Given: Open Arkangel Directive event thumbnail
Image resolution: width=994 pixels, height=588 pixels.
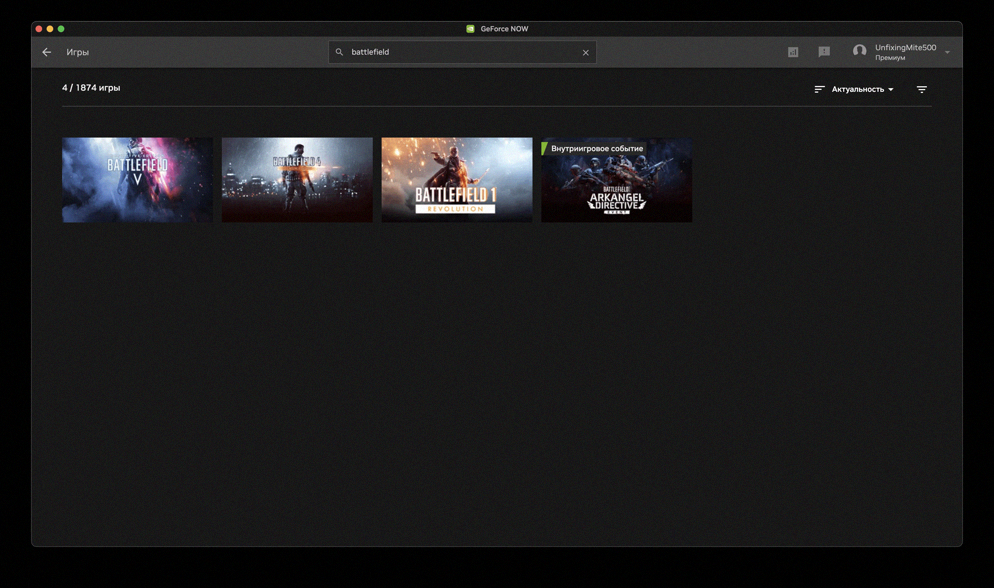Looking at the screenshot, I should pyautogui.click(x=617, y=180).
